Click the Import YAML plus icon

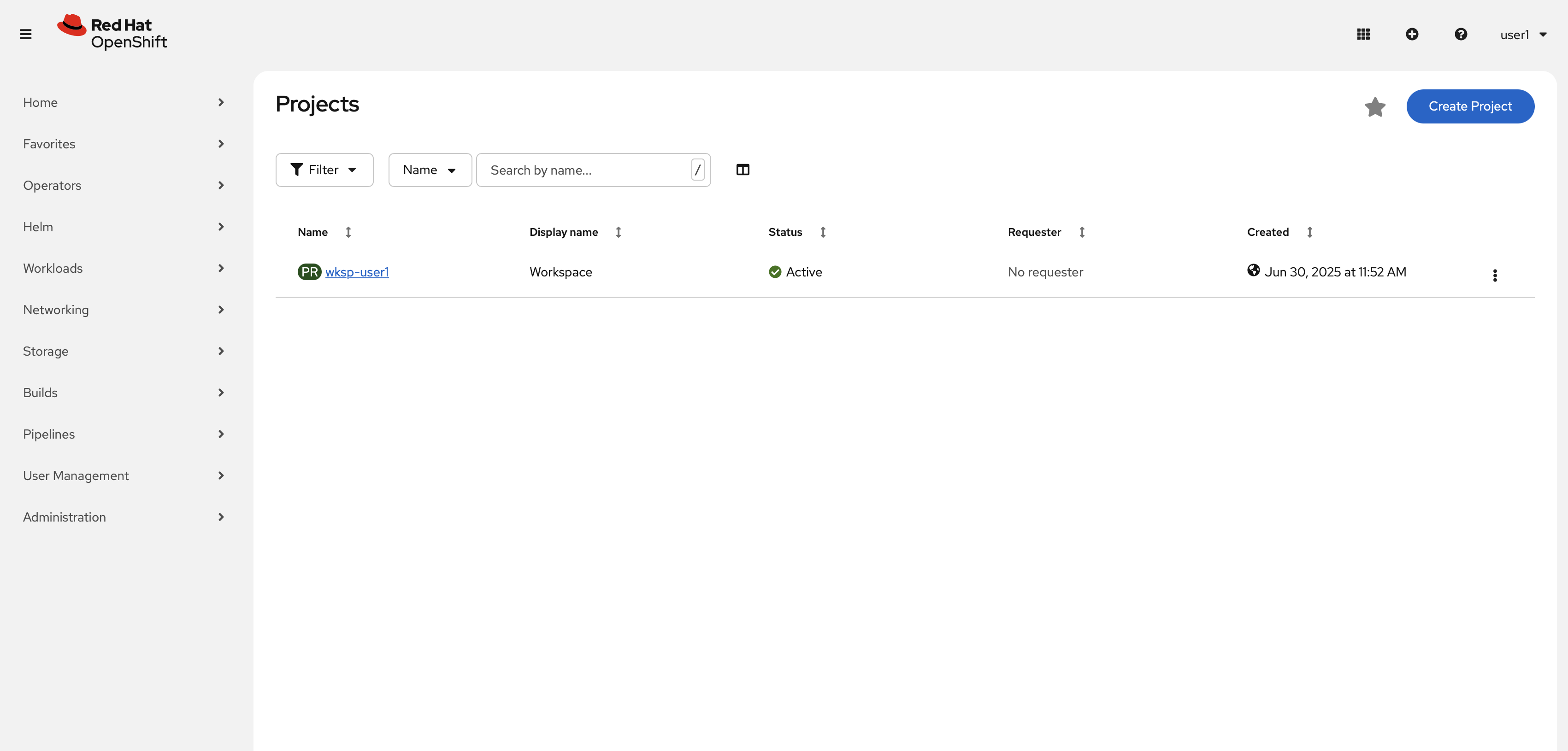[1412, 34]
